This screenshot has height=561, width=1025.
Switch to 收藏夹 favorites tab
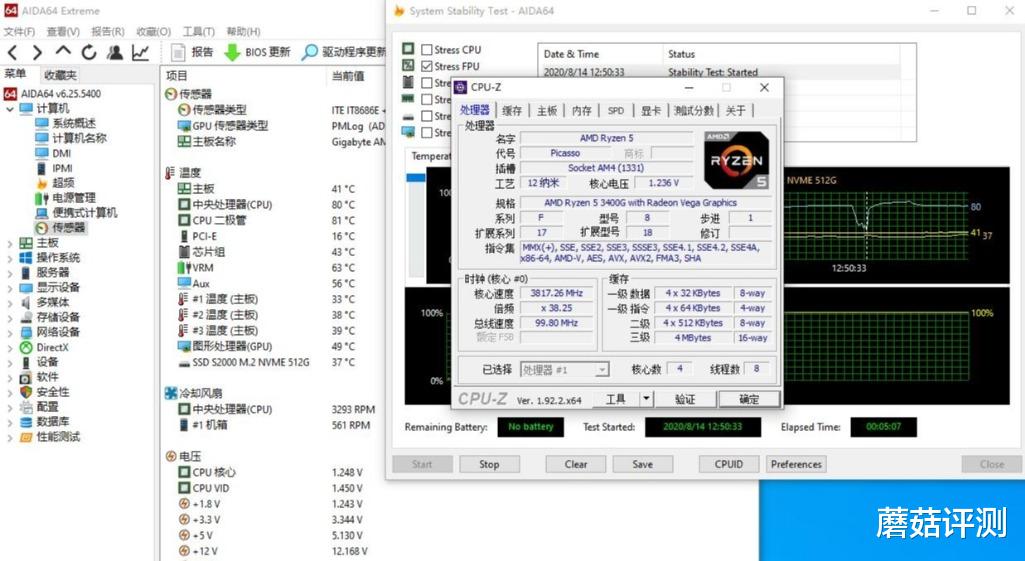pyautogui.click(x=60, y=75)
